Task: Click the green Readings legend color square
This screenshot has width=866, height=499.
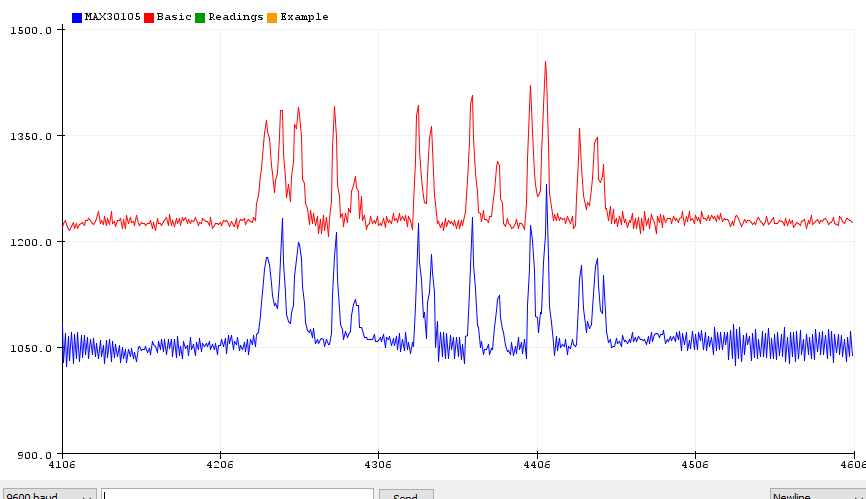Action: 200,17
